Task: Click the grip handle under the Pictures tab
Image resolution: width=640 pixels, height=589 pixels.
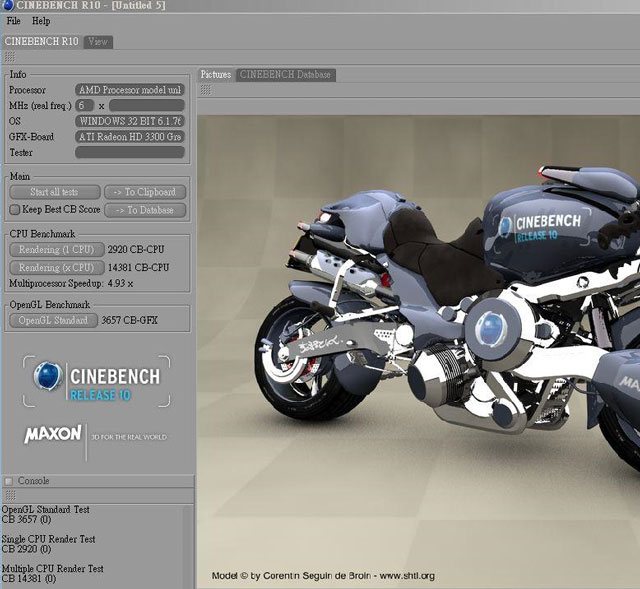Action: click(x=205, y=90)
